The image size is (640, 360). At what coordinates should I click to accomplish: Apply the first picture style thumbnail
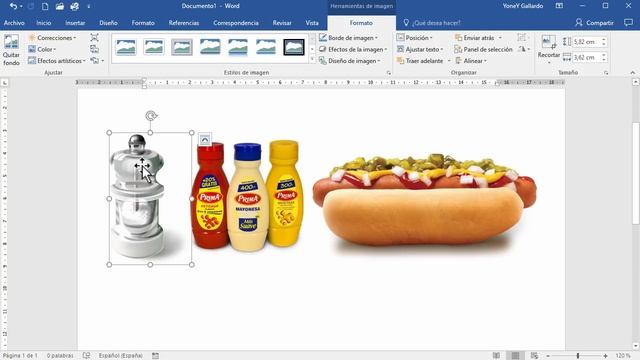point(126,47)
